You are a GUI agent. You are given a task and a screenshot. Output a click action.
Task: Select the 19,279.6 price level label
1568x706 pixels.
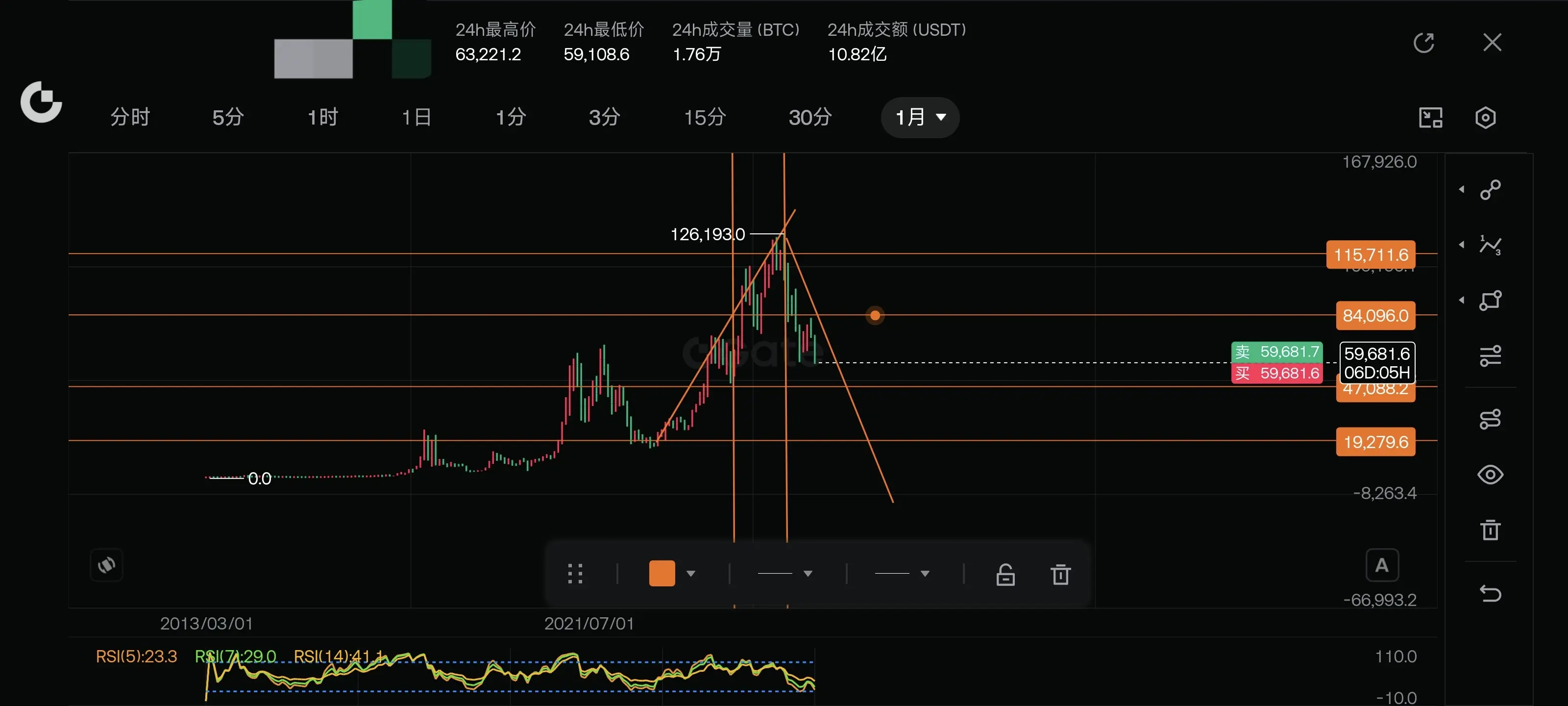click(x=1375, y=442)
